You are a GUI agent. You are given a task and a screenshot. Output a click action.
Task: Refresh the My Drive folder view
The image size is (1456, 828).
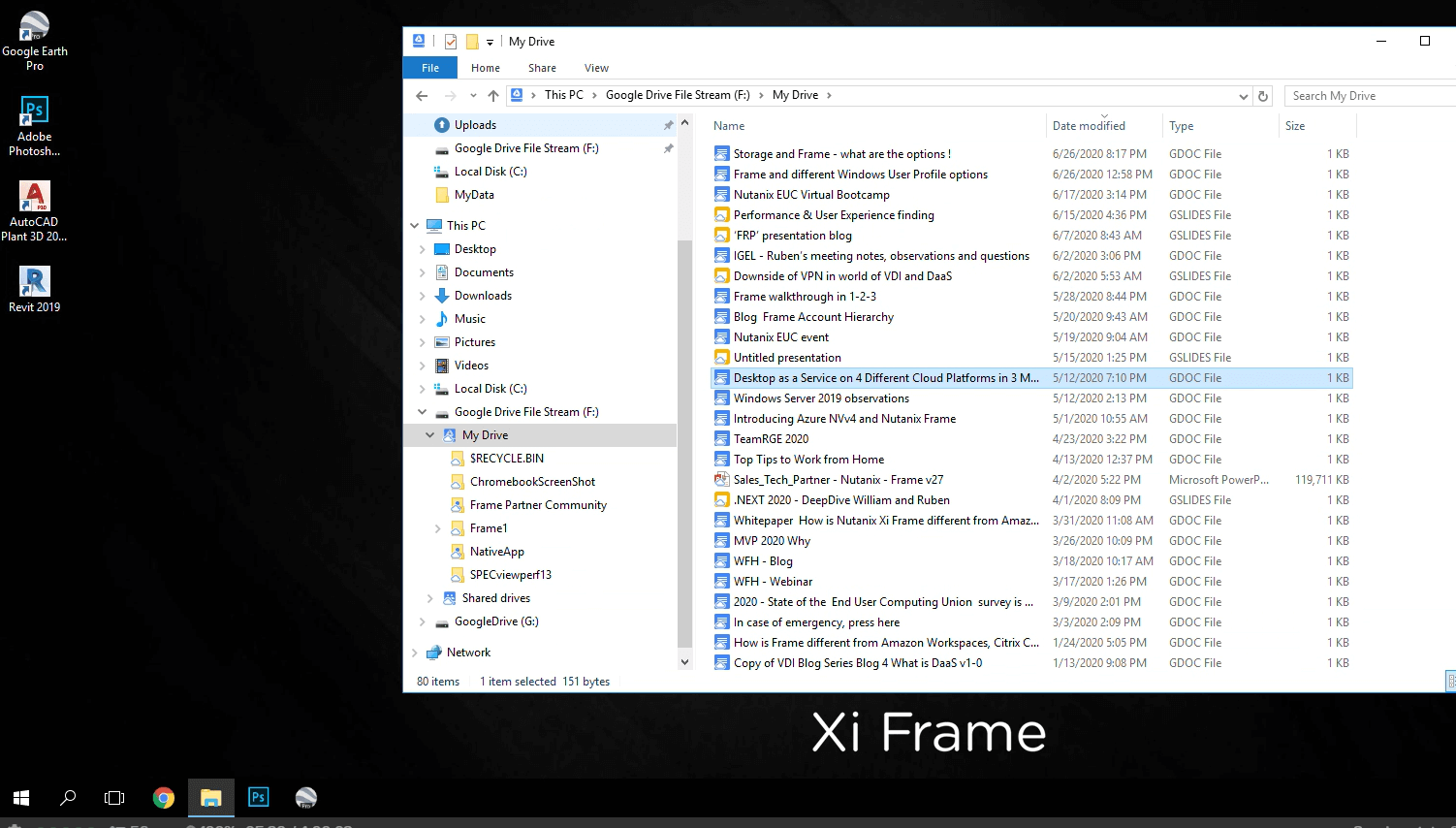(x=1262, y=96)
